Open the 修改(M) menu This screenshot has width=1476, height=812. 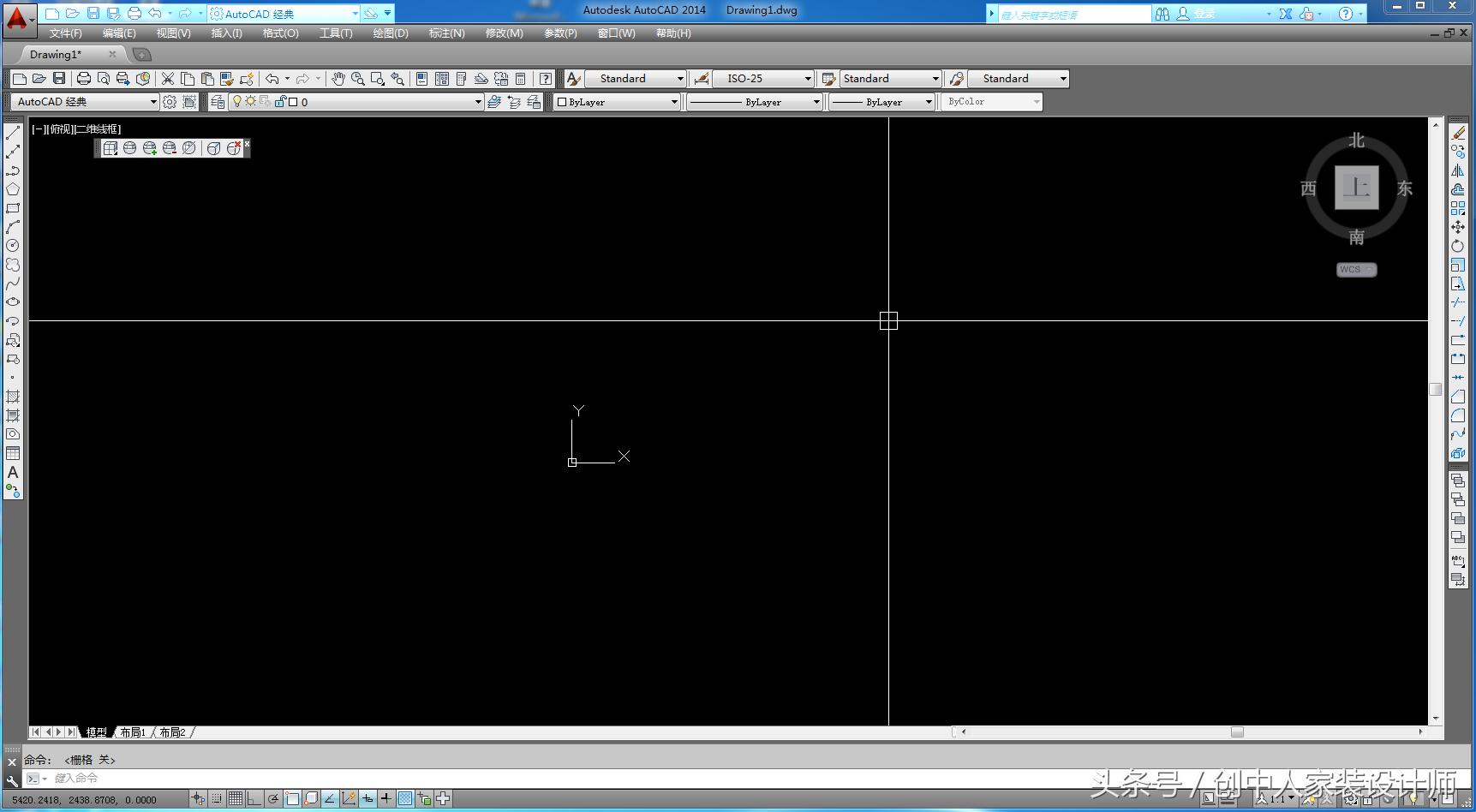[504, 33]
